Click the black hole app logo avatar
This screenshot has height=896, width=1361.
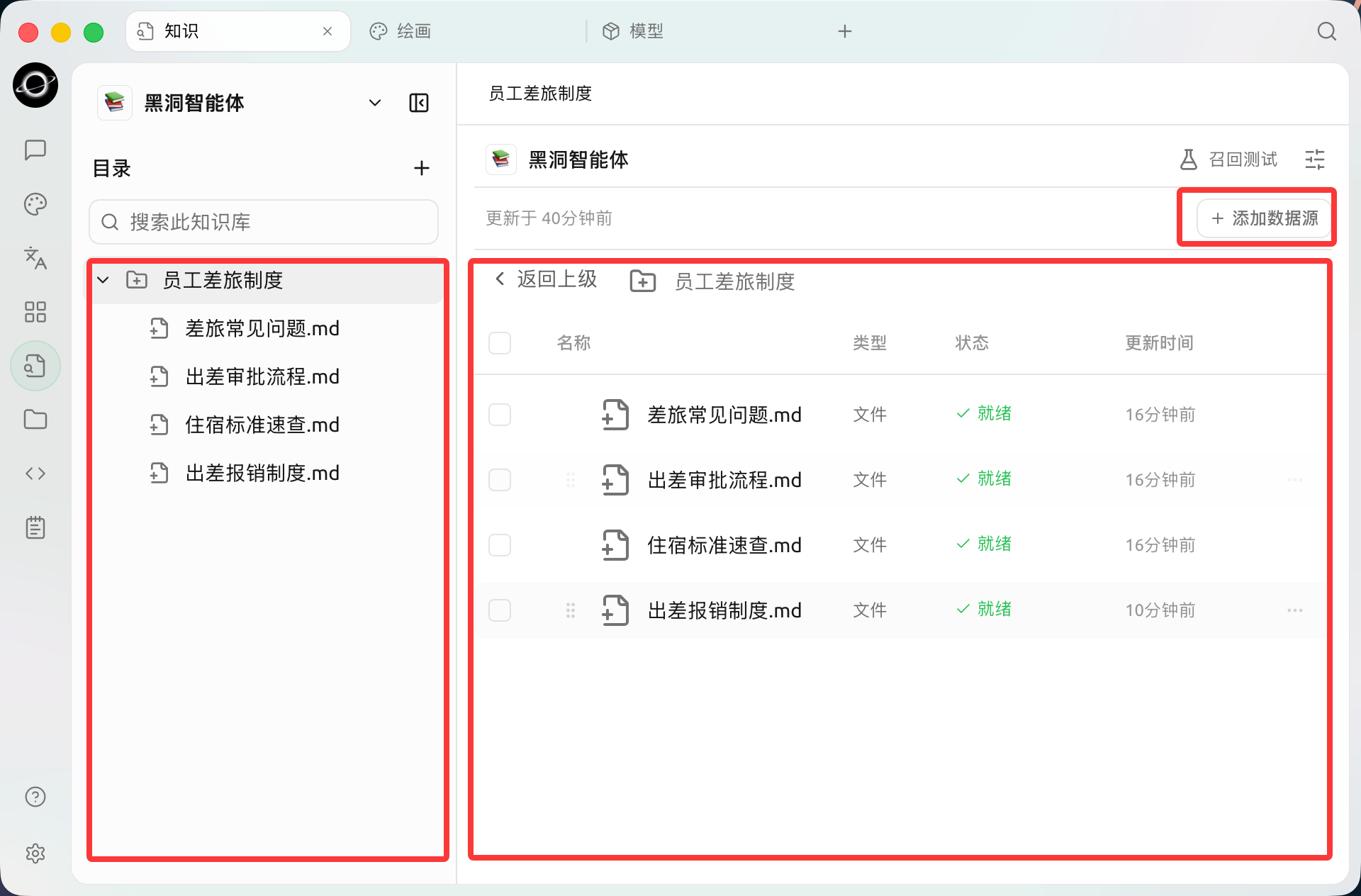35,85
